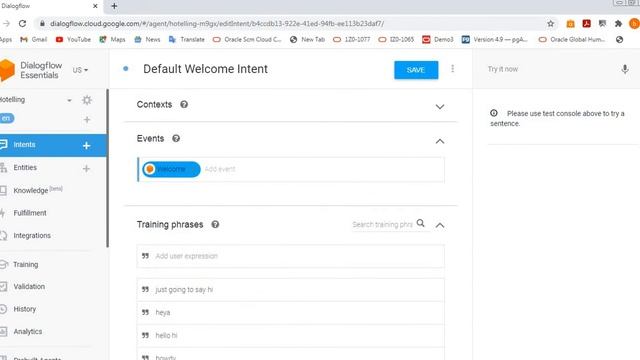
Task: Create a new intent with plus icon
Action: coord(87,145)
